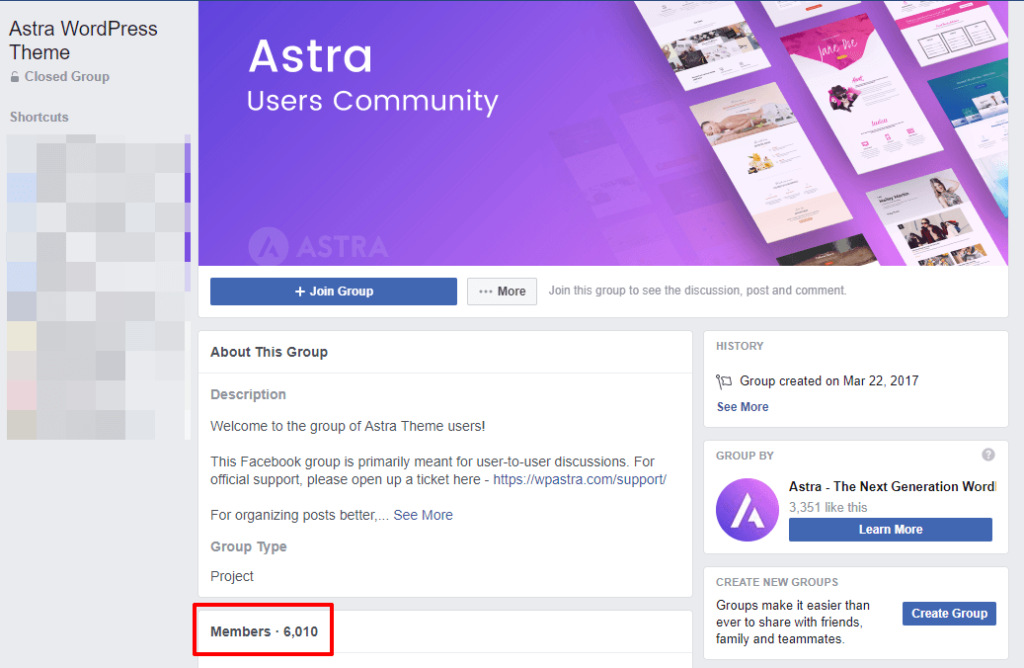Expand History with See More link
This screenshot has width=1024, height=668.
(743, 407)
